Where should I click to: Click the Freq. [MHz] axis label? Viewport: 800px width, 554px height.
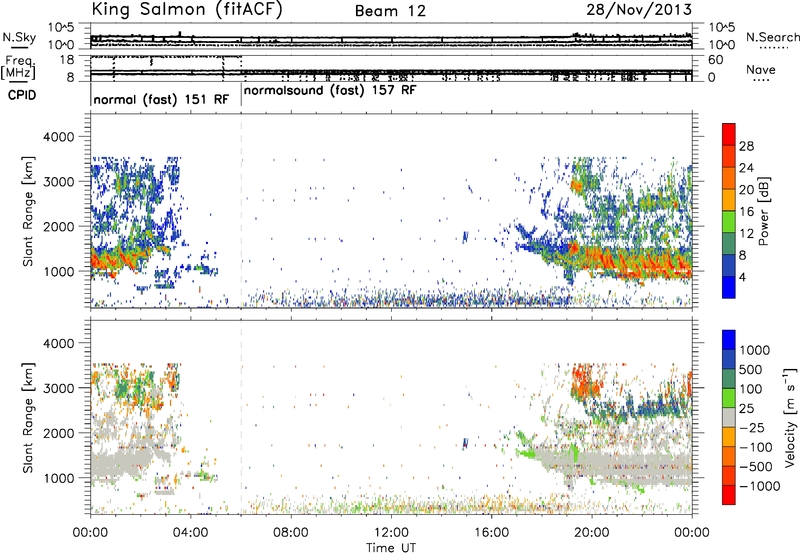pos(19,68)
